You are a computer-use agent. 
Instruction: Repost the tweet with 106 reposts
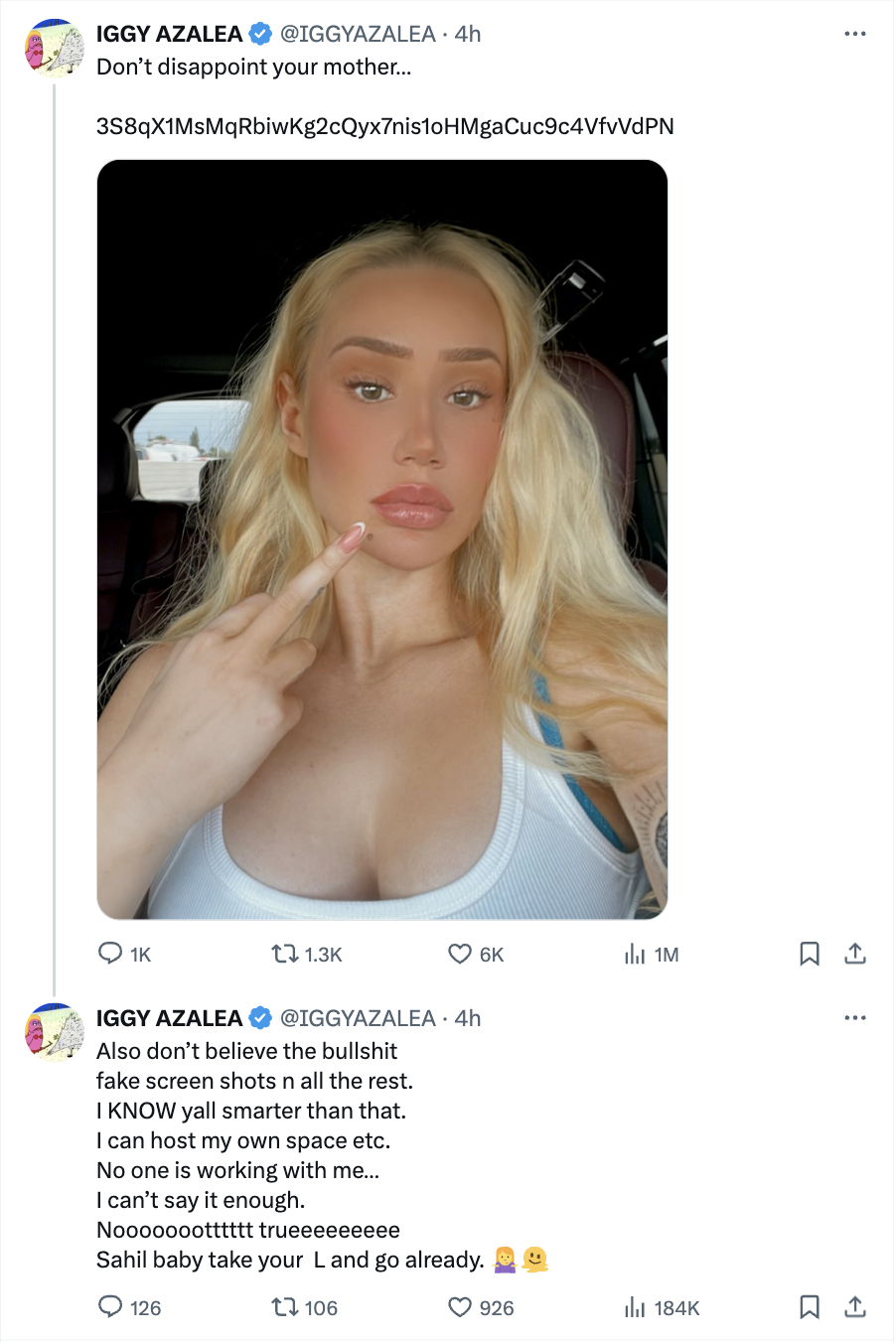(285, 1307)
